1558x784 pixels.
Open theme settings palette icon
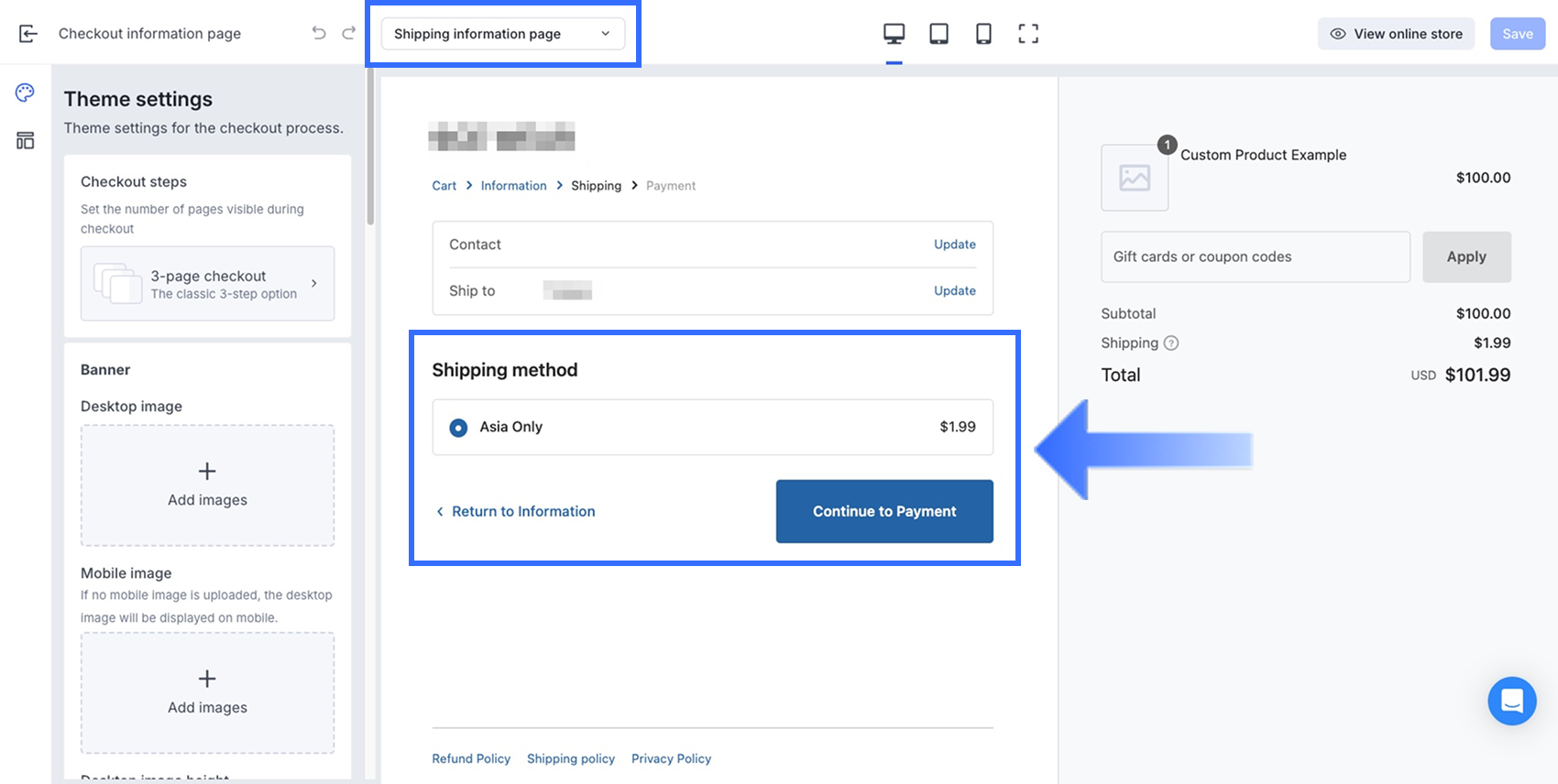tap(26, 93)
